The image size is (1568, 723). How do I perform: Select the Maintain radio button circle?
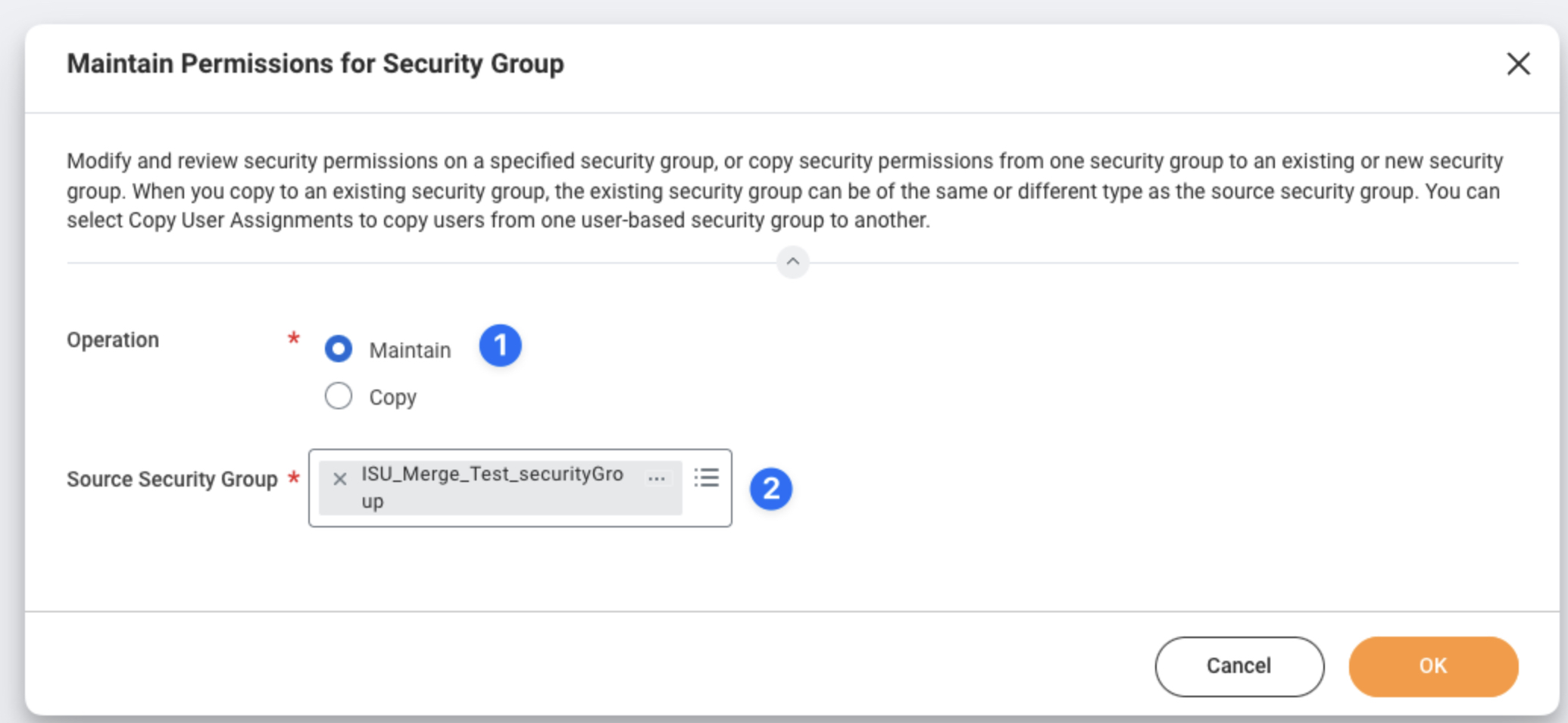tap(339, 349)
